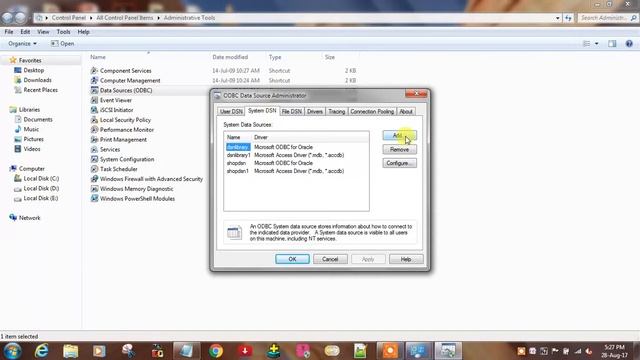Screen dimensions: 640x360
Task: Click Data Sources (ODBC) icon
Action: [x=94, y=90]
